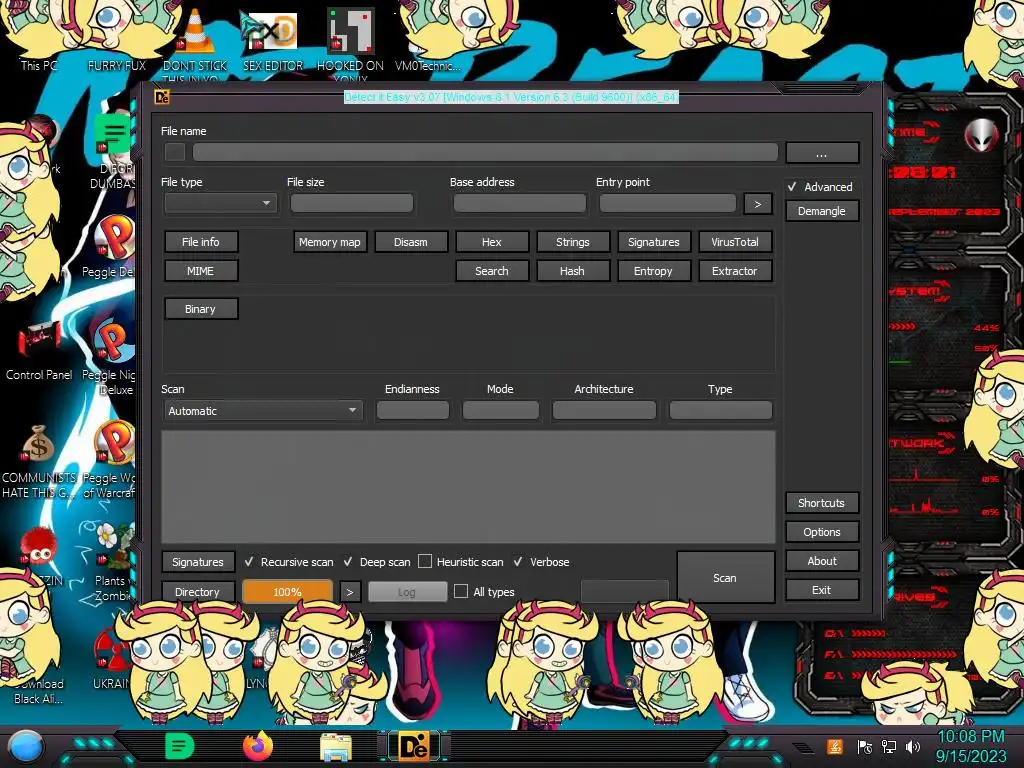Show the Entropy analysis
The image size is (1024, 768).
[654, 270]
